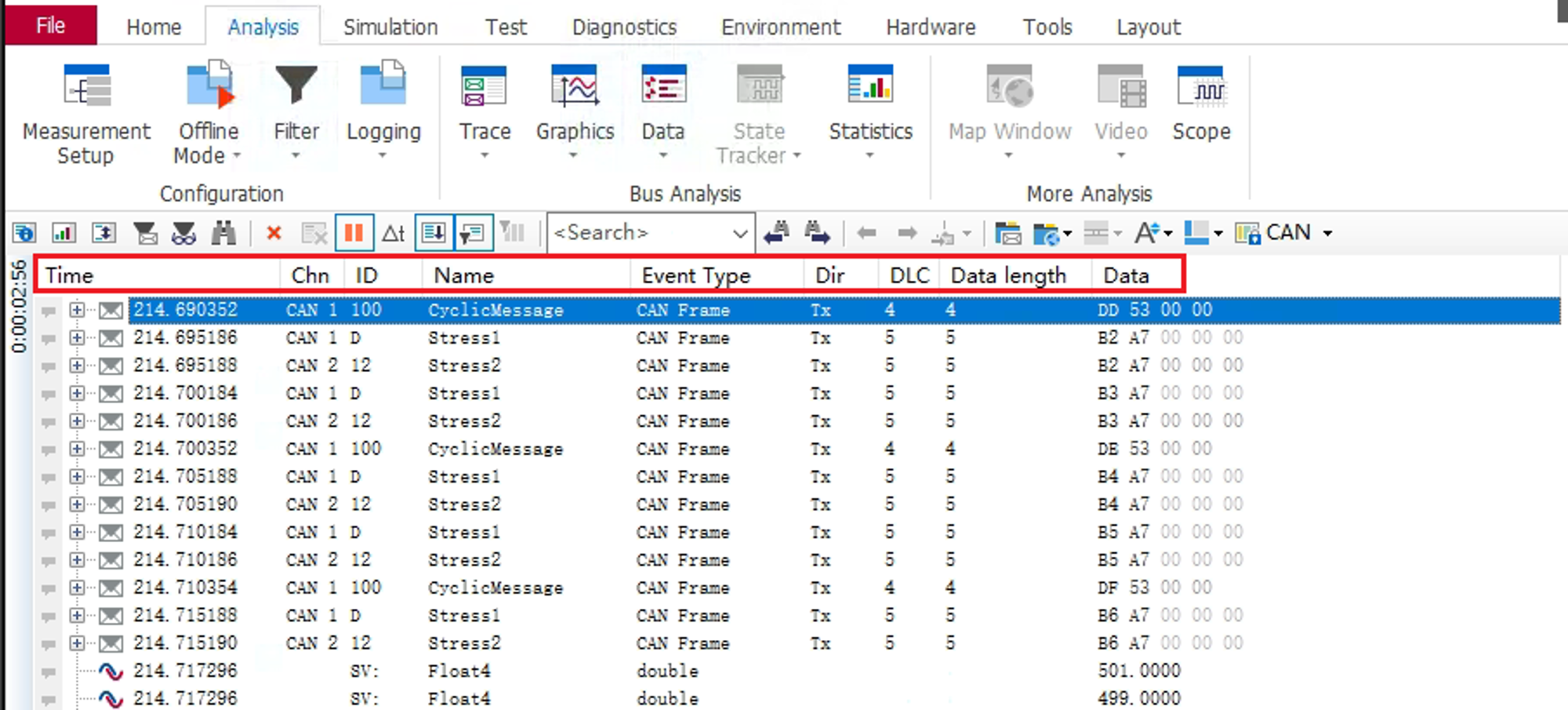Click the search next binoculars arrow

coord(816,233)
